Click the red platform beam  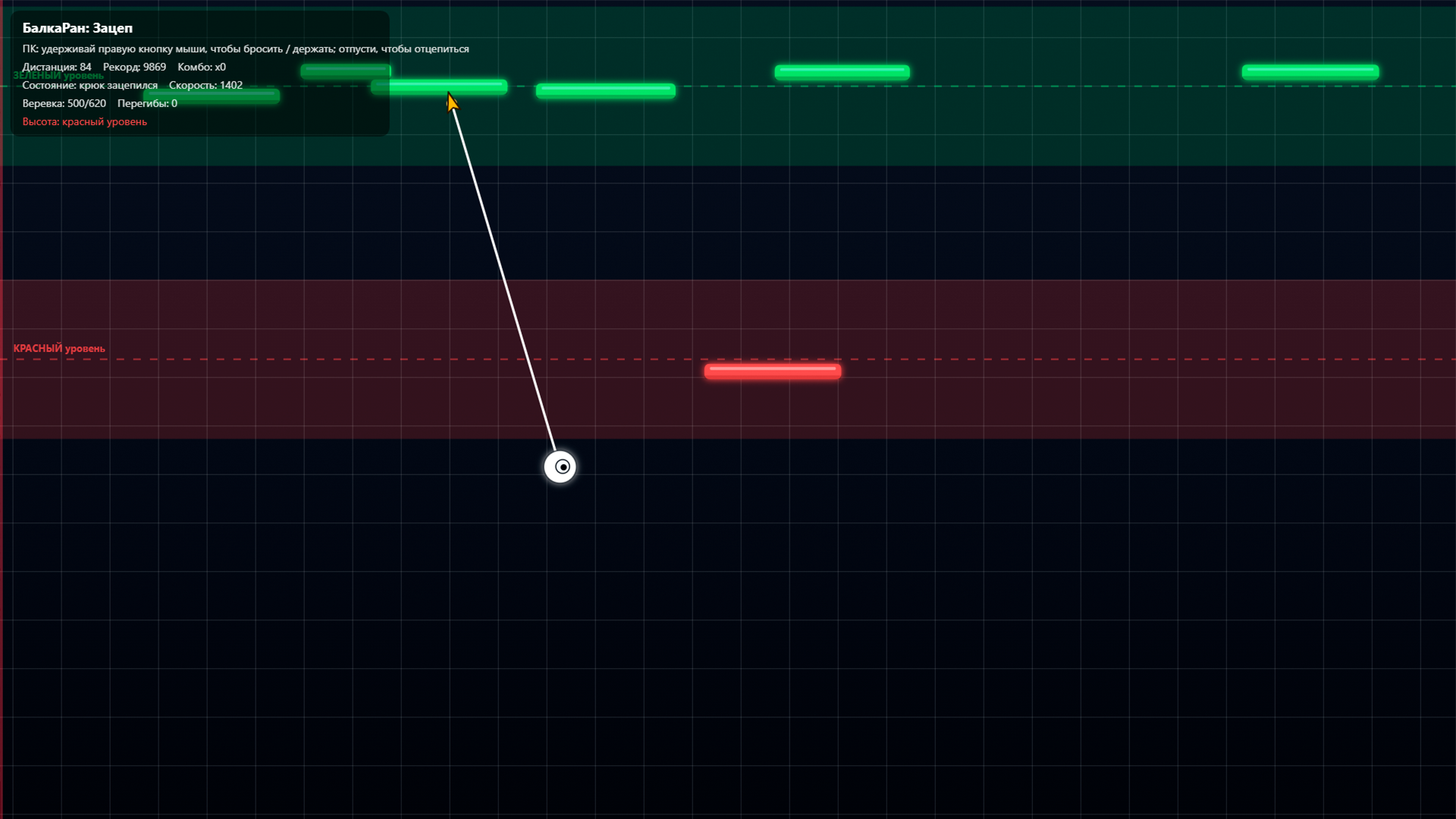772,371
